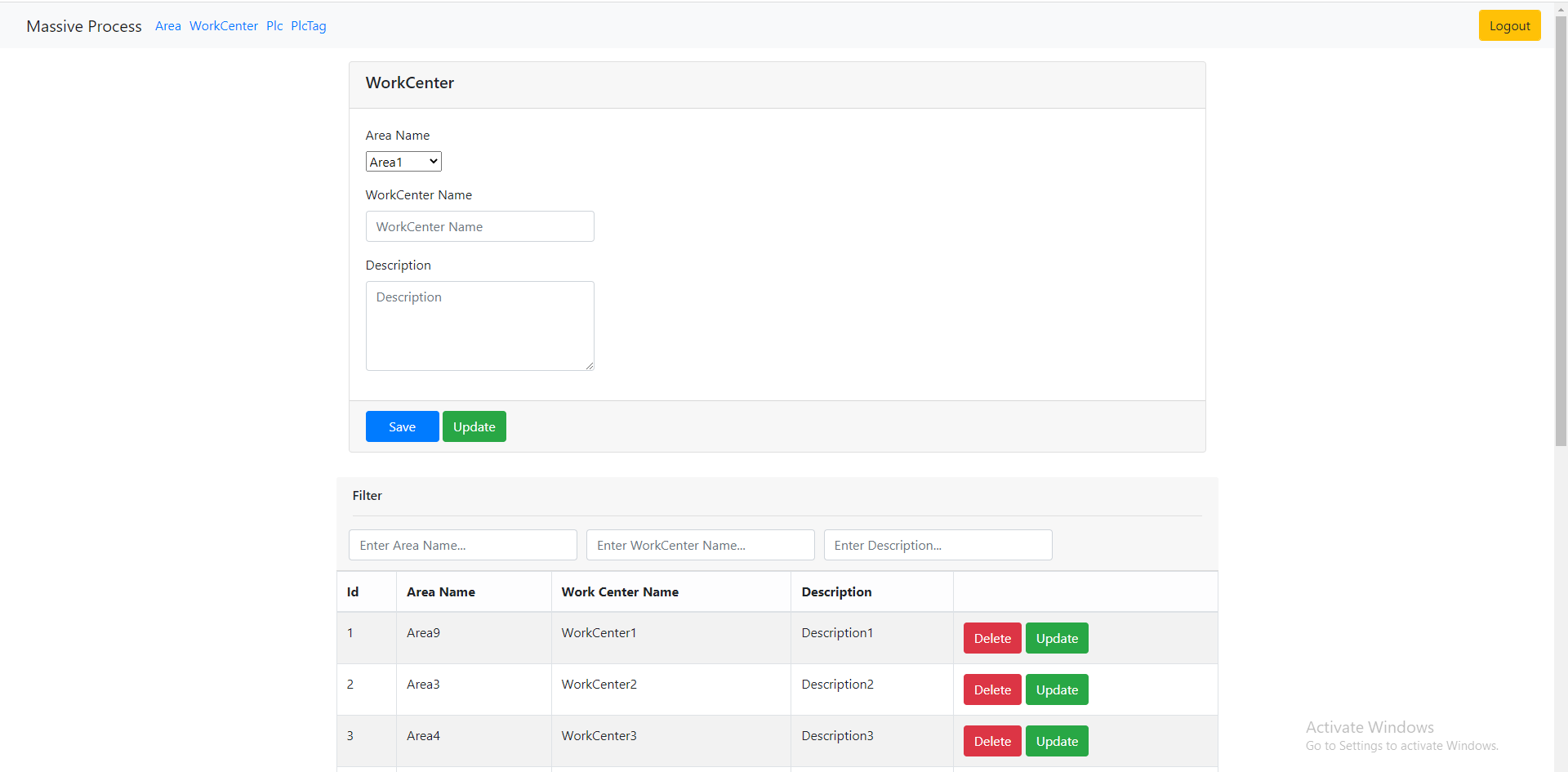Update the first table row for Area9
This screenshot has height=772, width=1568.
(x=1057, y=637)
